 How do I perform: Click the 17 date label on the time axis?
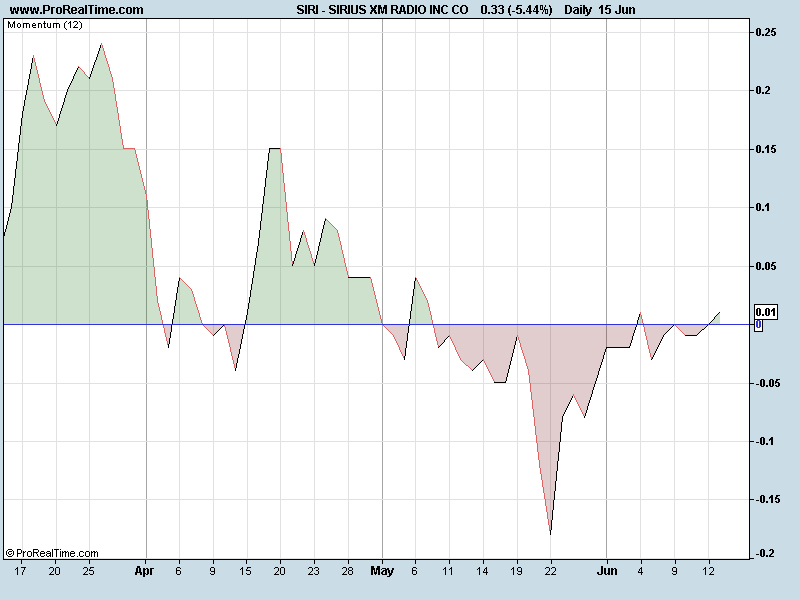coord(20,571)
